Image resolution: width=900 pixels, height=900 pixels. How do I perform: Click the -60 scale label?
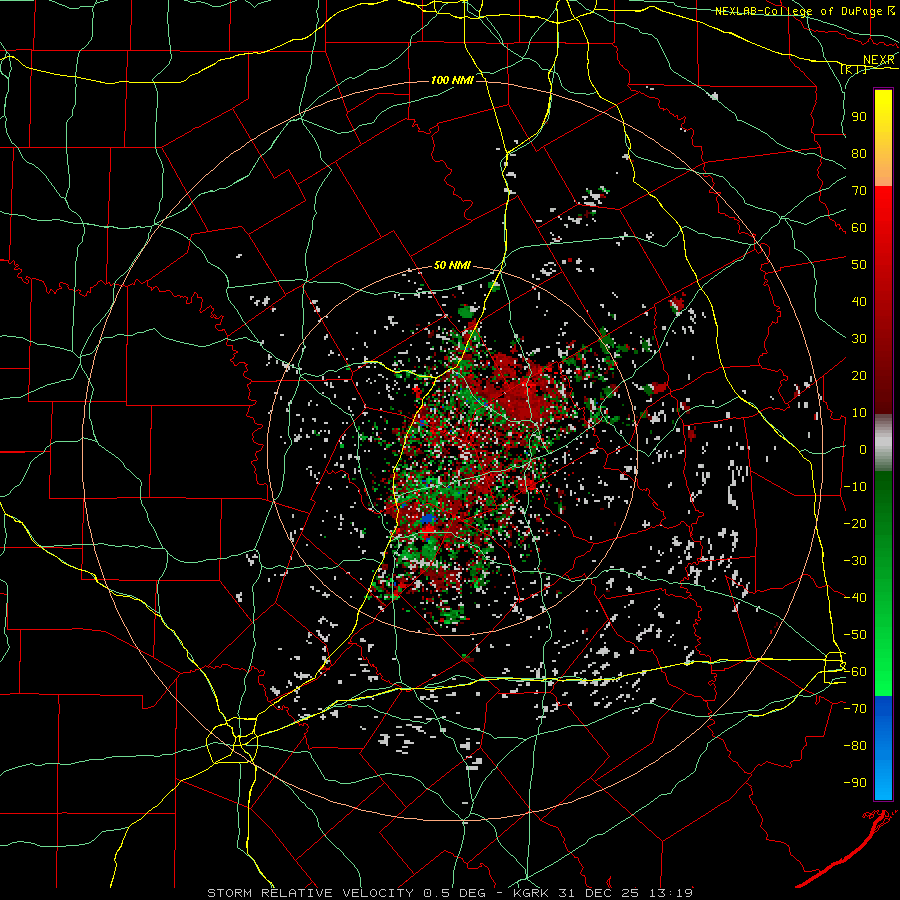(855, 672)
